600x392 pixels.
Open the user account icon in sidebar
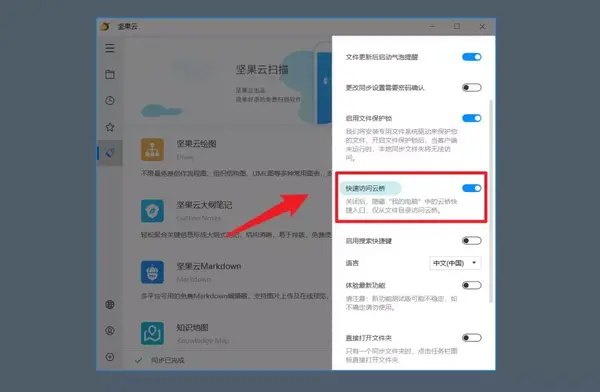coord(110,330)
